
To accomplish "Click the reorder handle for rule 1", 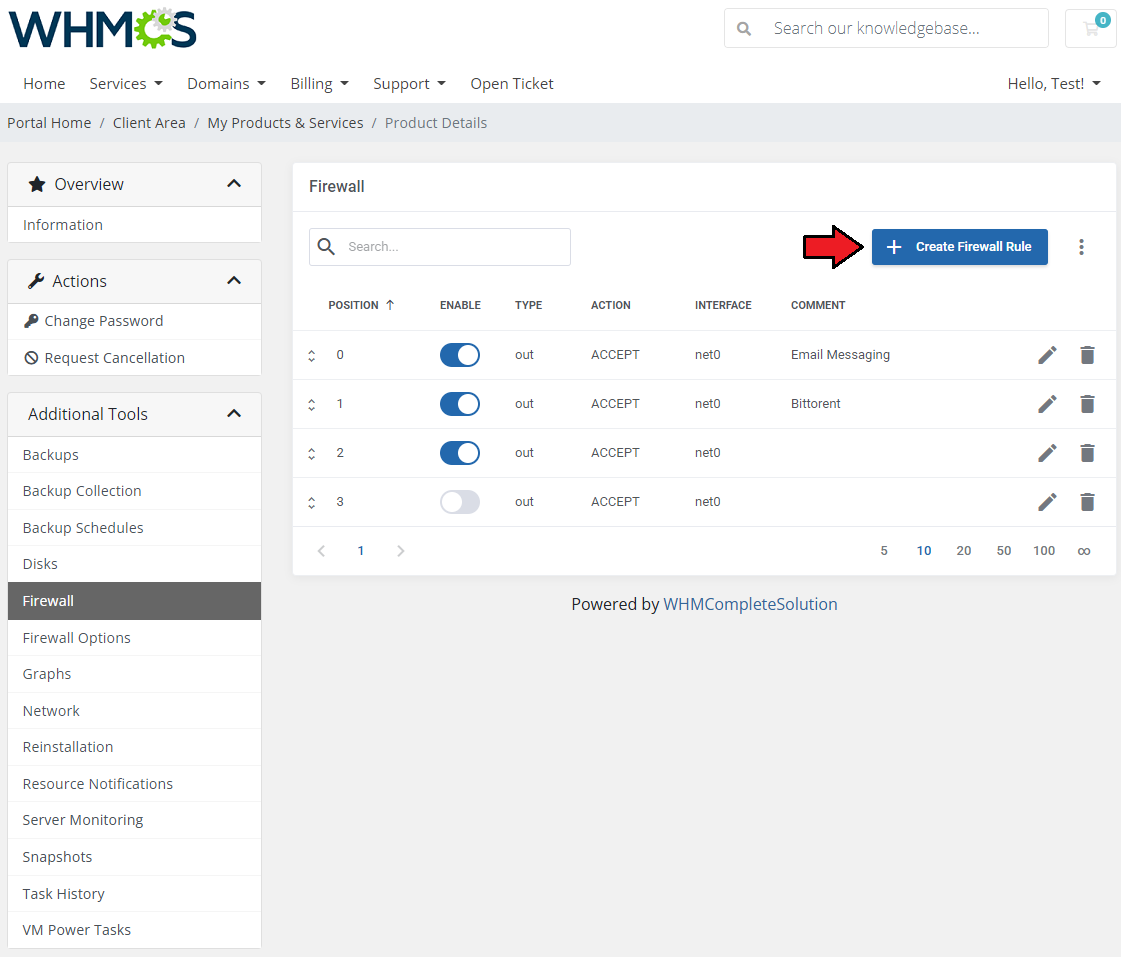I will tap(312, 405).
